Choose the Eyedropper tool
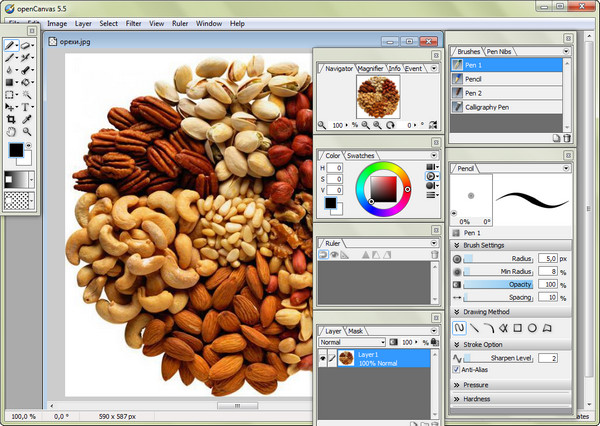This screenshot has height=426, width=600. point(28,119)
